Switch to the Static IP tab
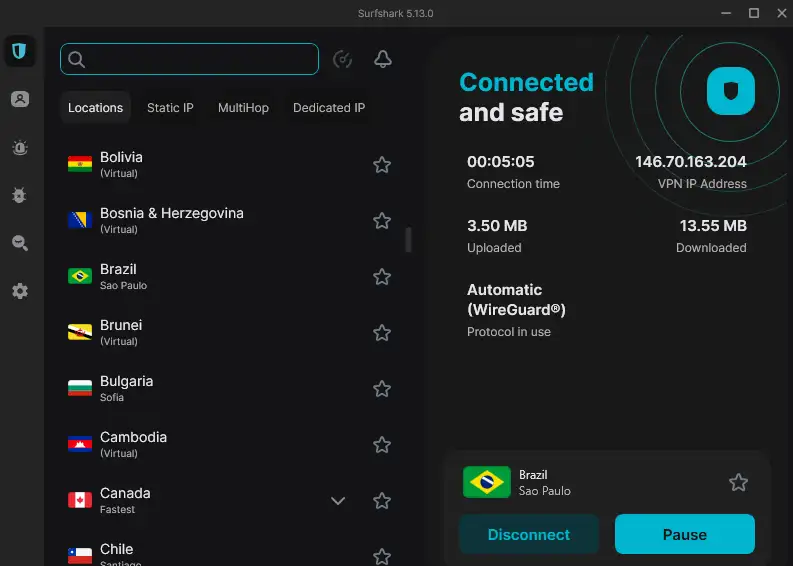 point(170,108)
